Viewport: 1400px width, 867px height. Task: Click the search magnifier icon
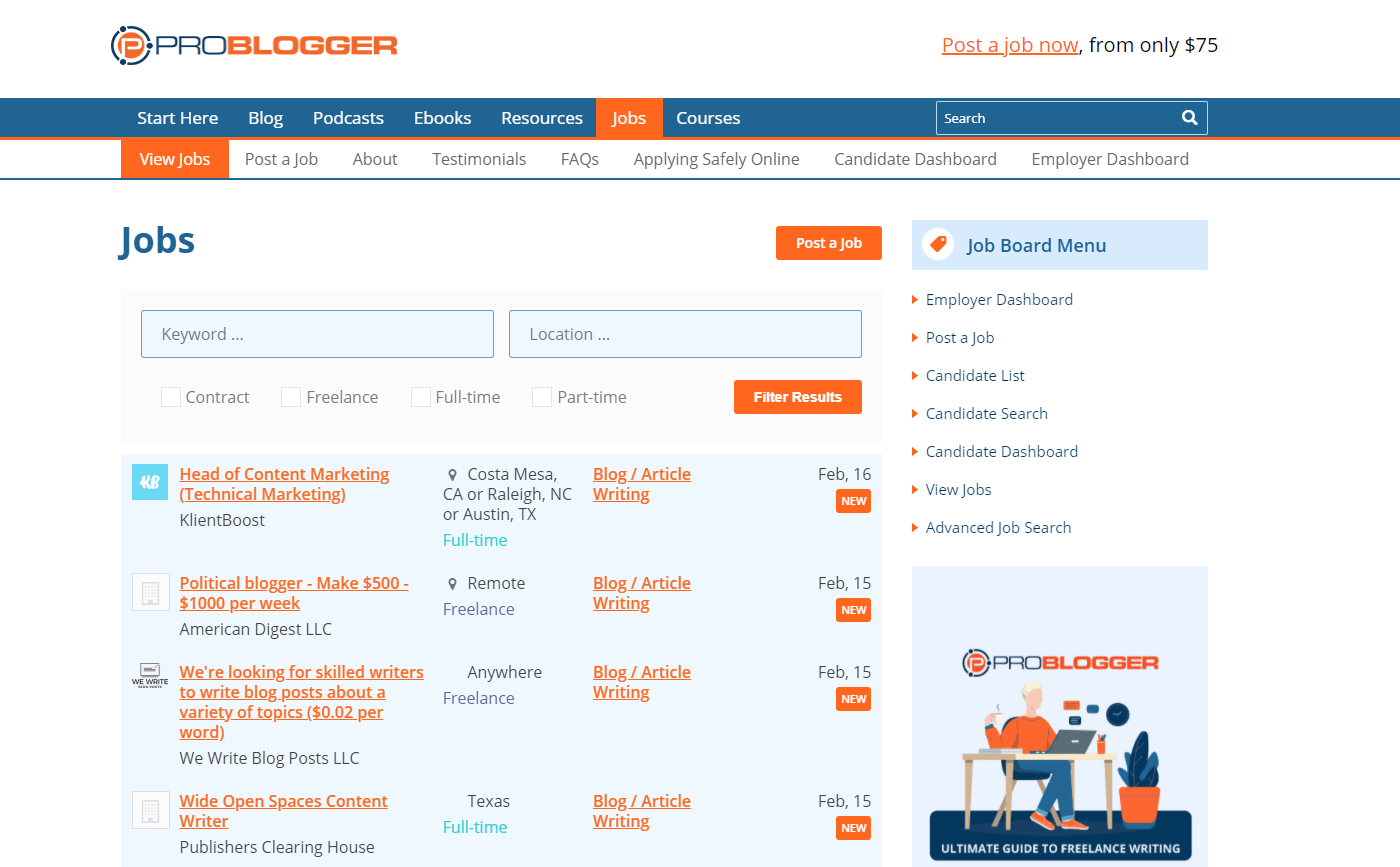pos(1189,118)
